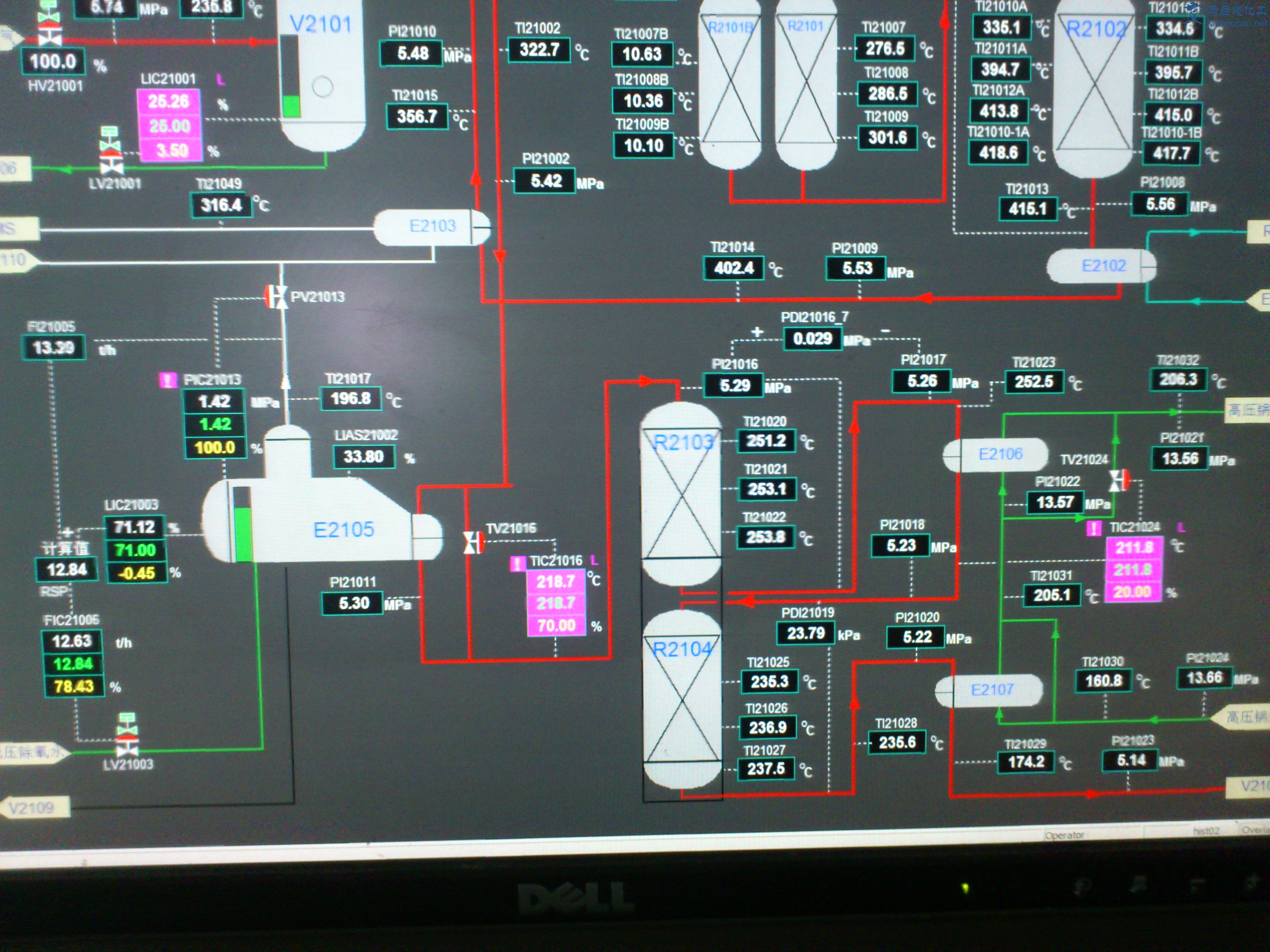Select the R2103 reactor vessel
Viewport: 1270px width, 952px height.
pos(681,493)
